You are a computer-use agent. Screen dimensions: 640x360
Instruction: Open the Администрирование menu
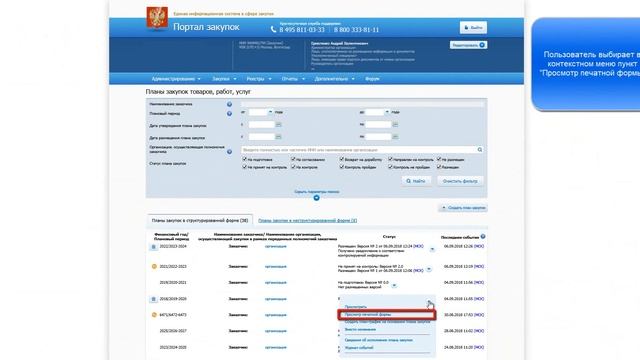[x=176, y=79]
